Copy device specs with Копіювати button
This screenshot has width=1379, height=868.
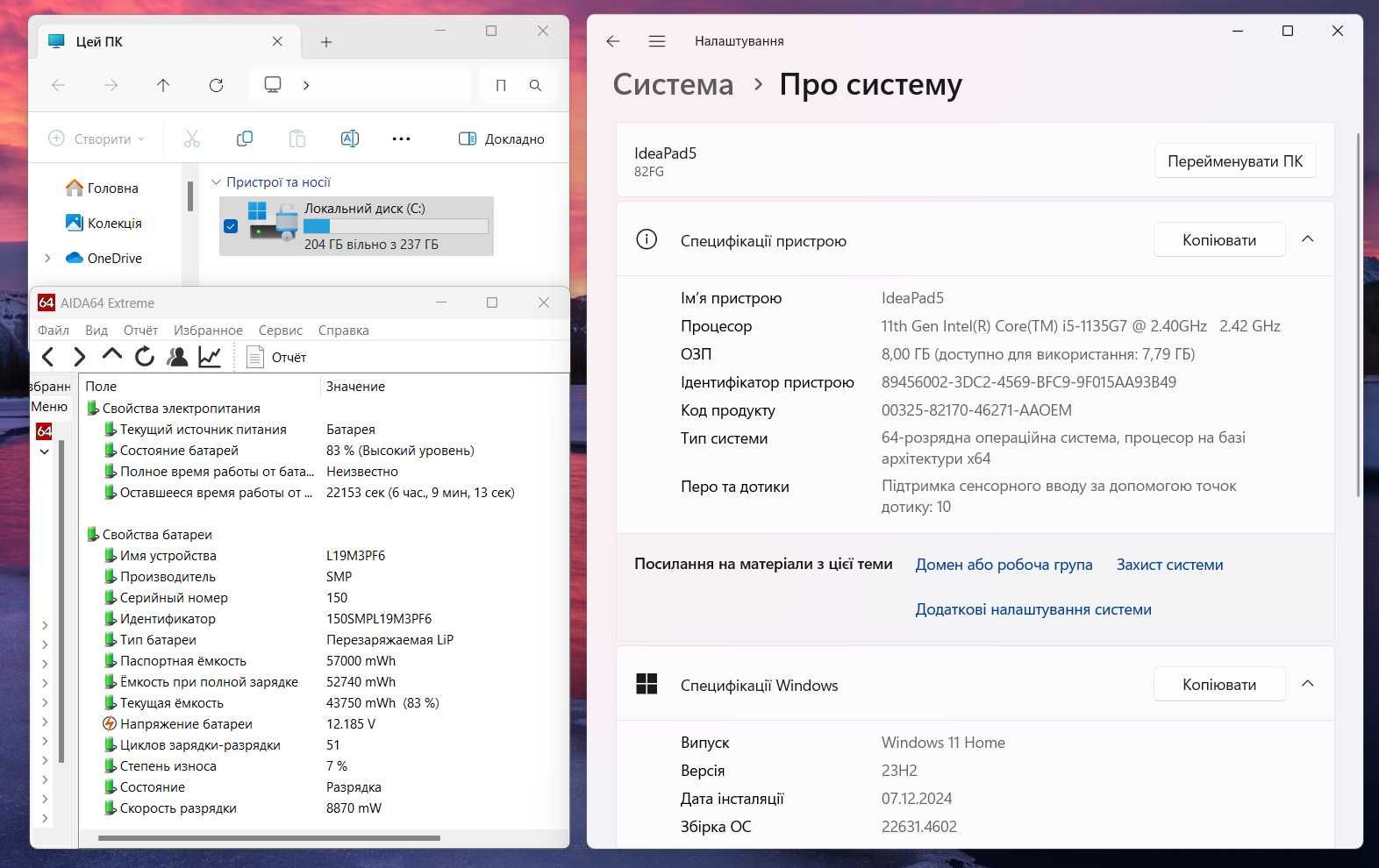click(x=1219, y=239)
